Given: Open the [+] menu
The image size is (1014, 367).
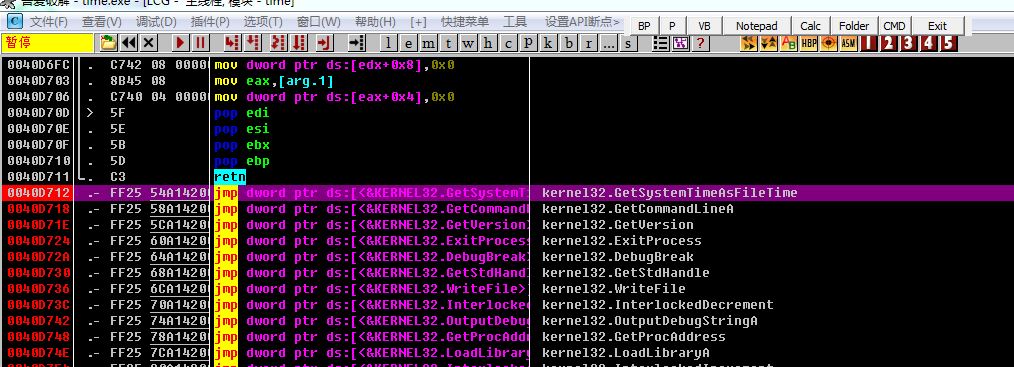Looking at the screenshot, I should click(418, 21).
